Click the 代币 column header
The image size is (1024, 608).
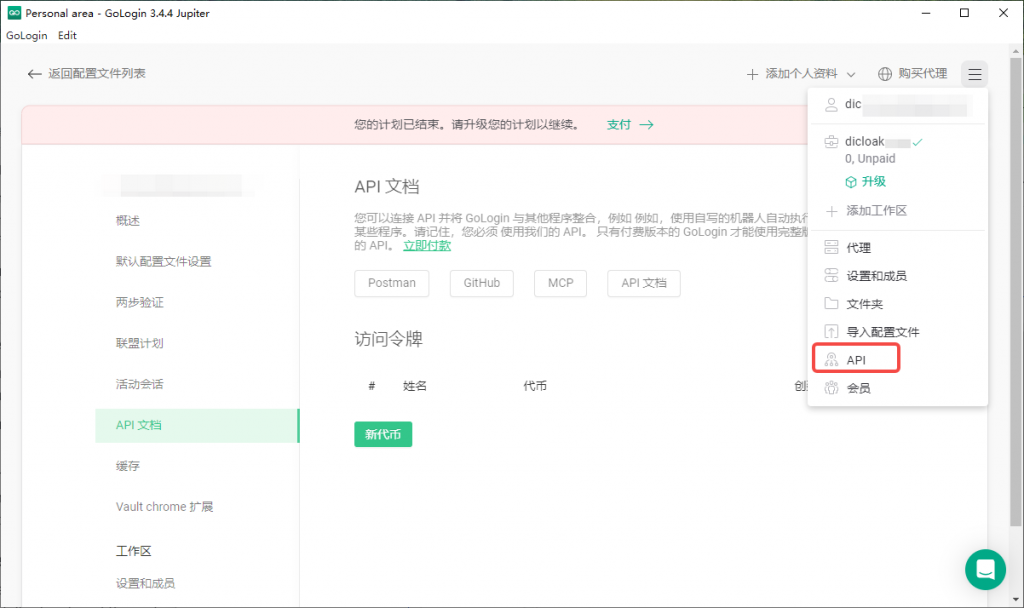(535, 386)
